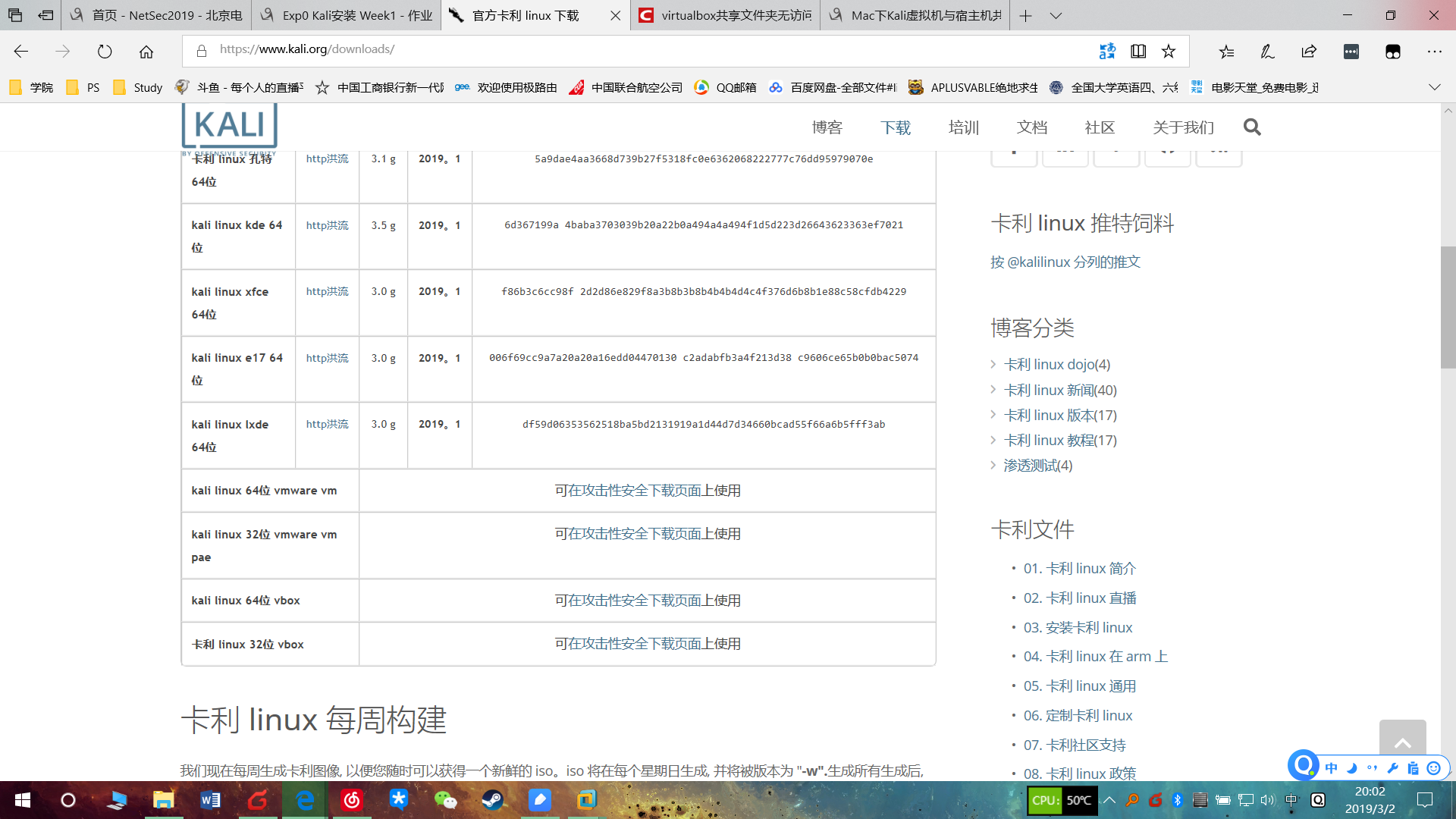Open the 学院 favorites folder
Viewport: 1456px width, 819px height.
tap(31, 87)
